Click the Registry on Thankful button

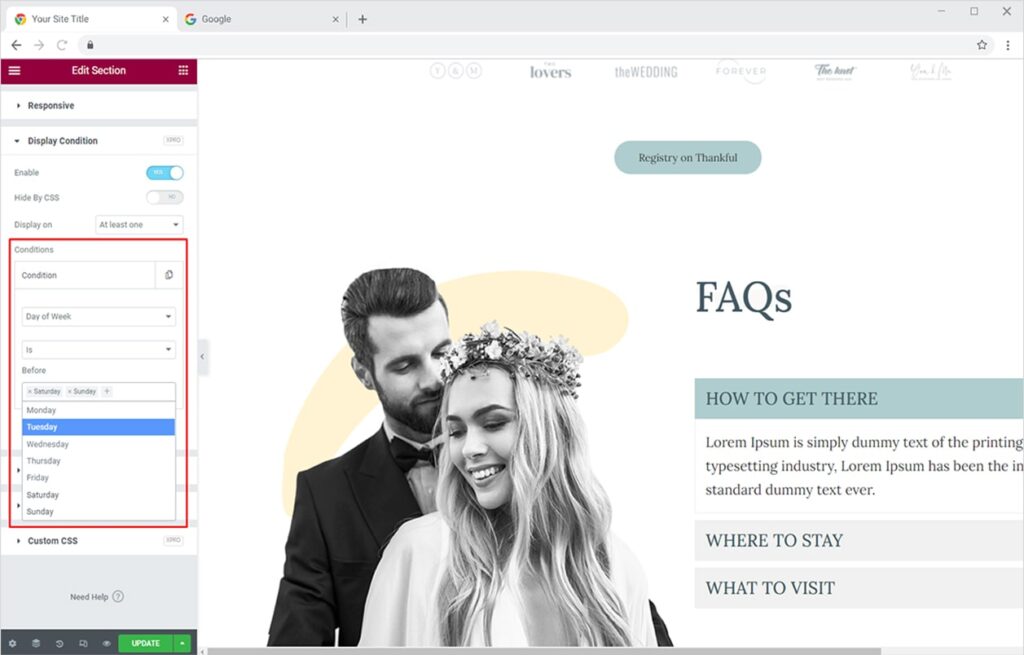click(x=688, y=158)
